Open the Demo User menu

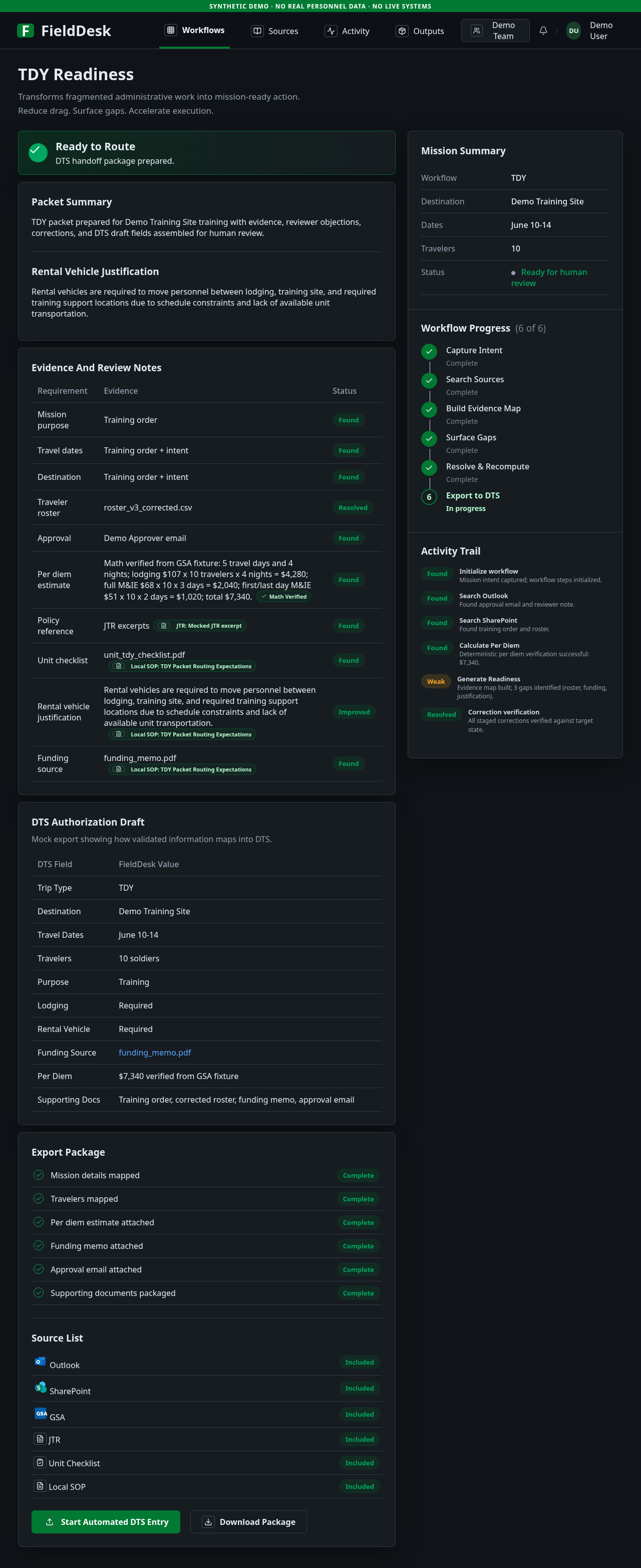[601, 31]
